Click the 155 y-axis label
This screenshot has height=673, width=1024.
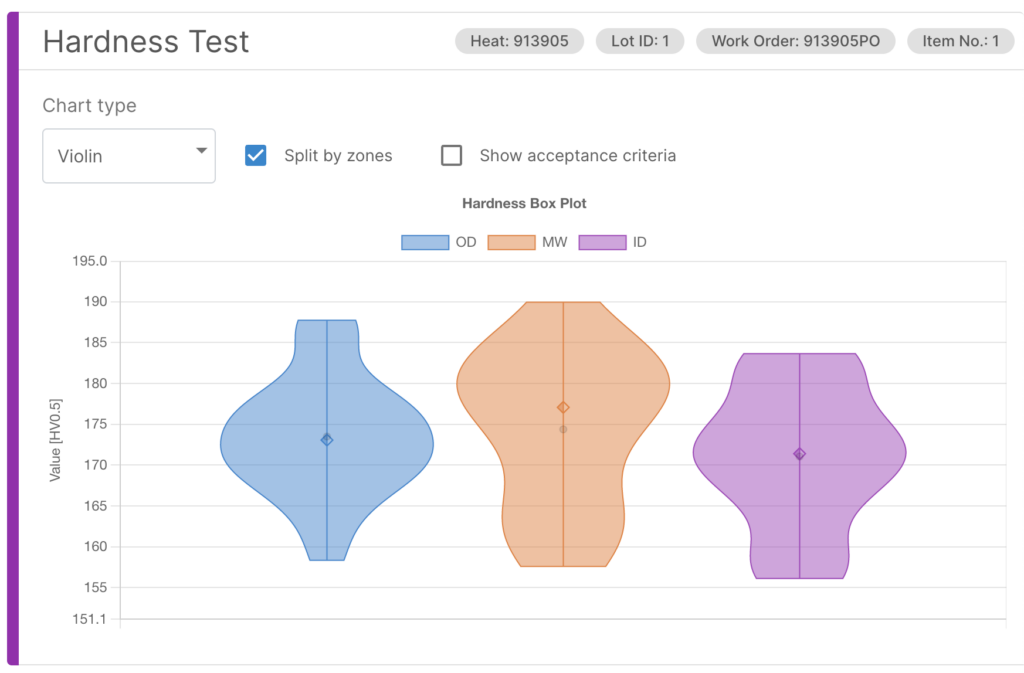(95, 587)
